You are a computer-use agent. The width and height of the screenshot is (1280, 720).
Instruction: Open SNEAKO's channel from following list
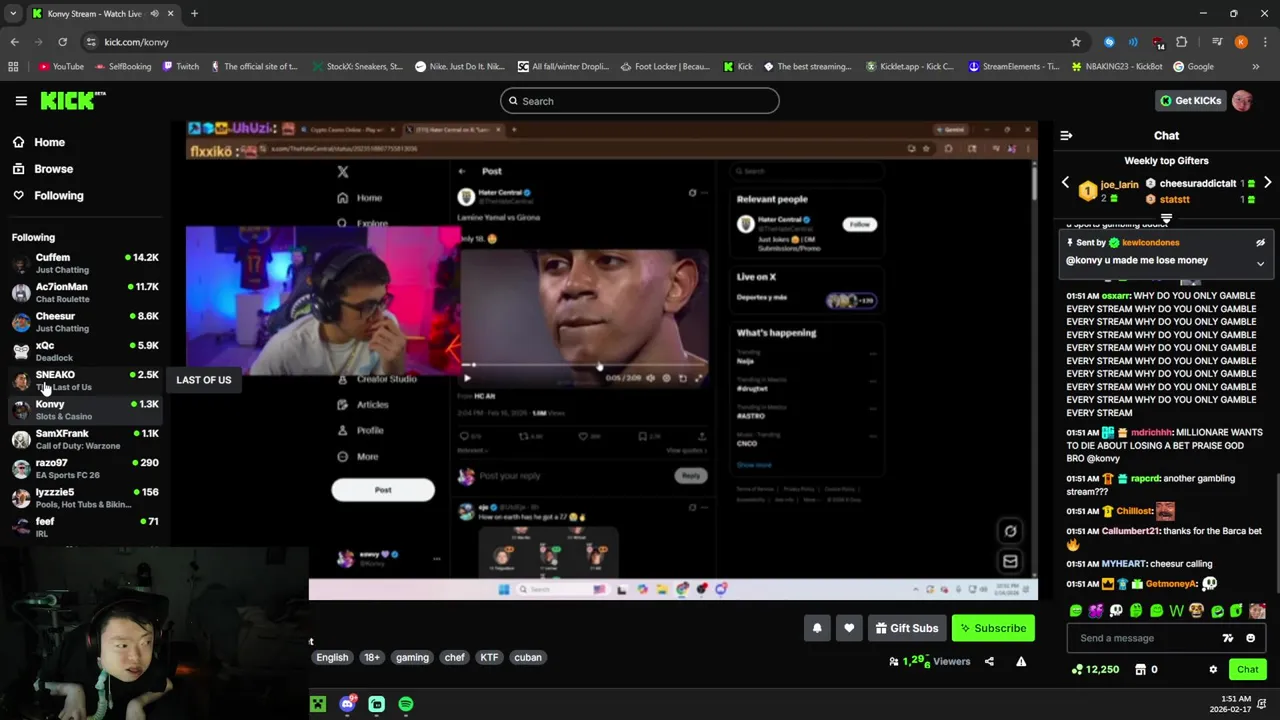pyautogui.click(x=85, y=381)
